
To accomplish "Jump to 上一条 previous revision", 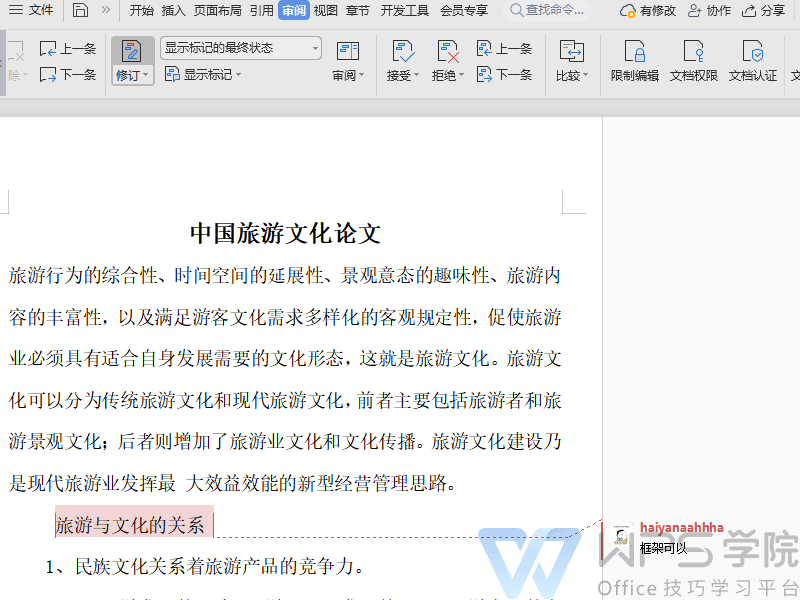I will (506, 47).
